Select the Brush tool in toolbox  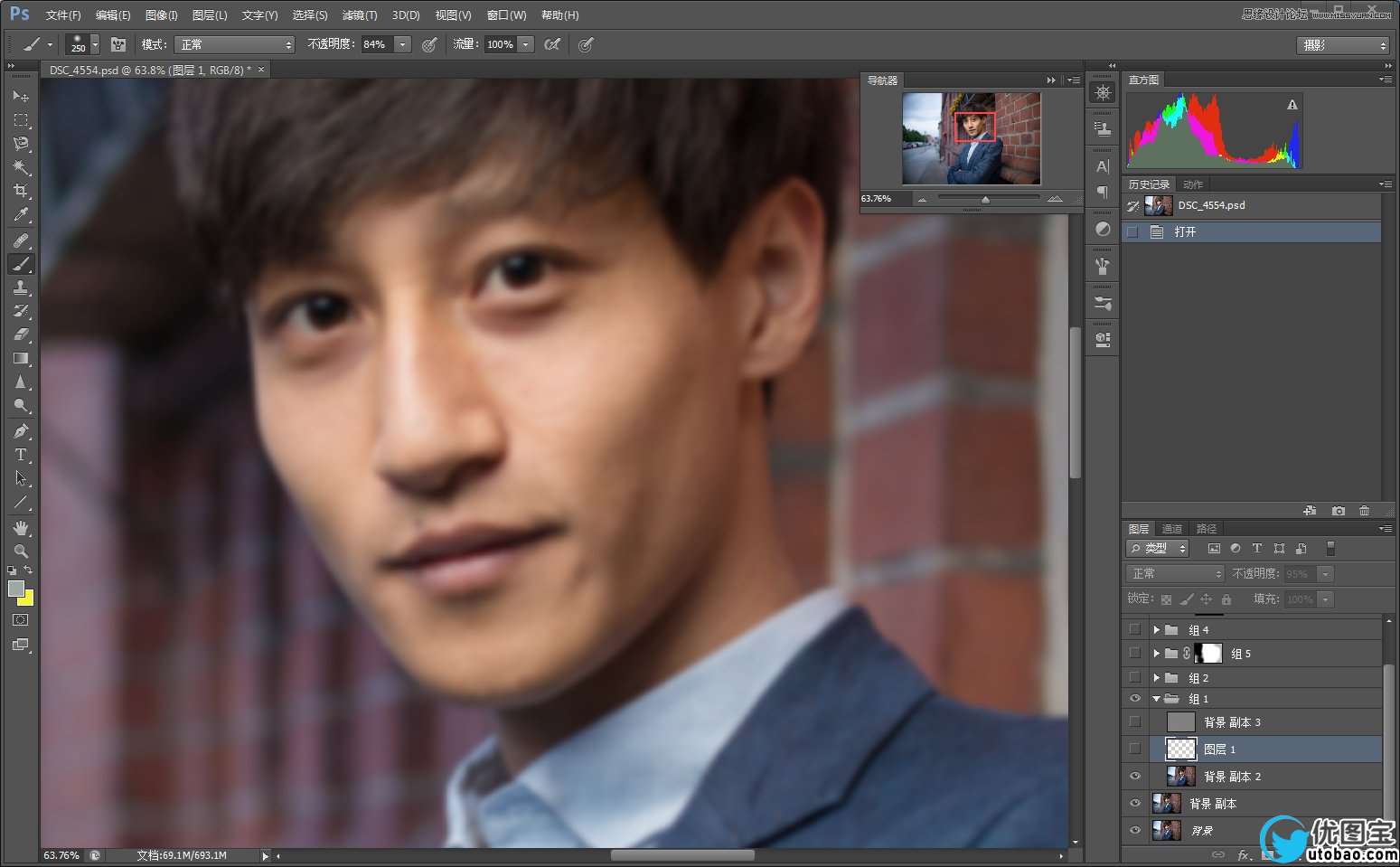pyautogui.click(x=21, y=264)
